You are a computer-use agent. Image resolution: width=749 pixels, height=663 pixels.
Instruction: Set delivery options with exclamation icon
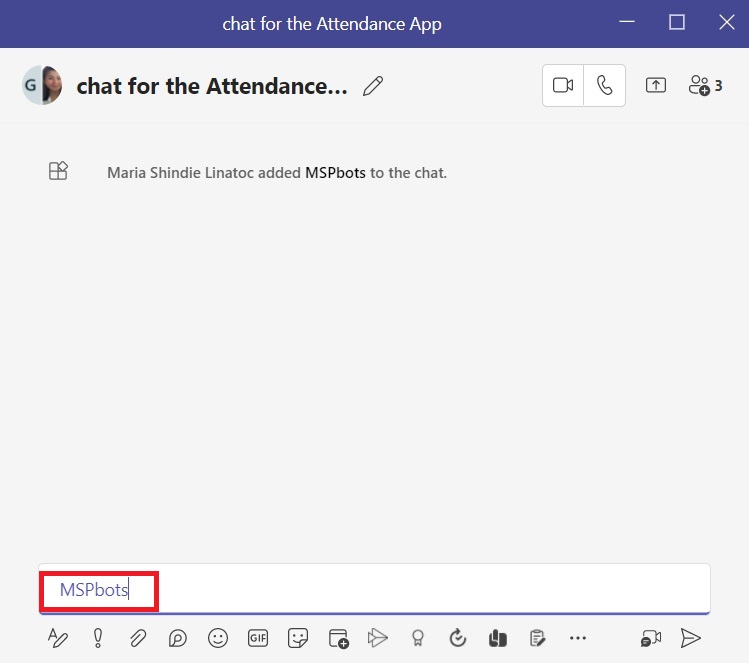click(x=98, y=638)
